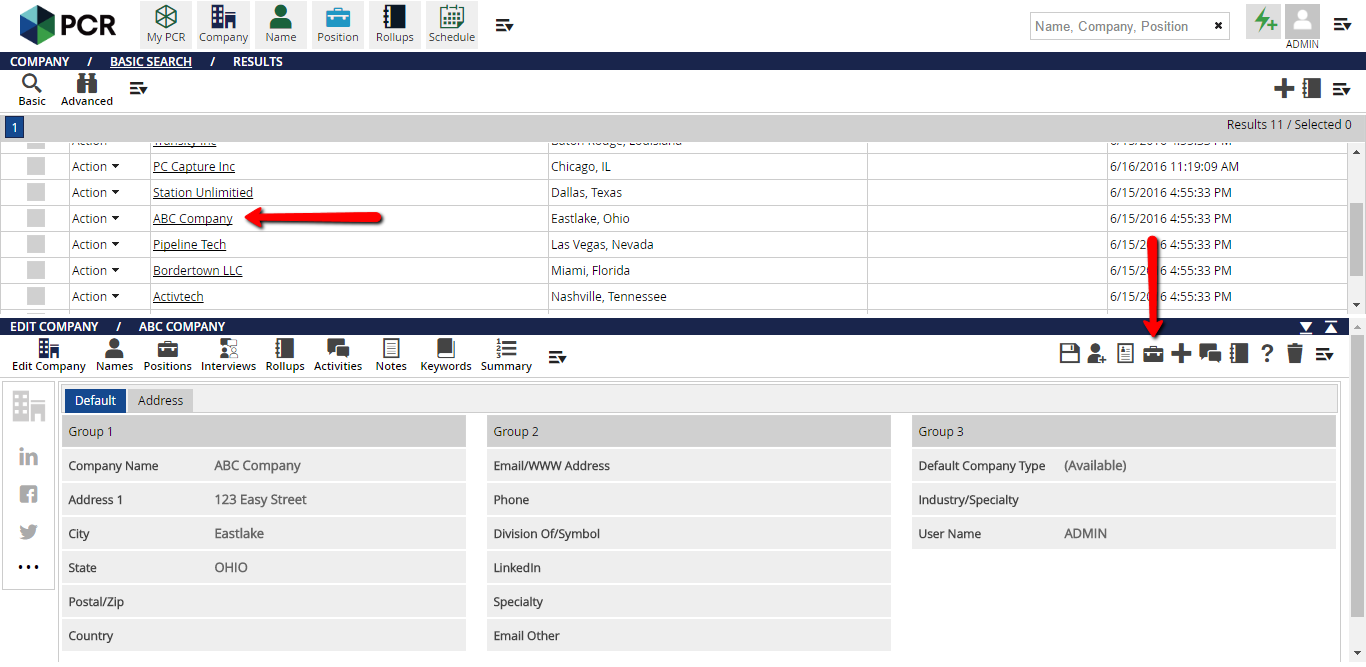The height and width of the screenshot is (667, 1366).
Task: Open the Notes section
Action: click(391, 354)
